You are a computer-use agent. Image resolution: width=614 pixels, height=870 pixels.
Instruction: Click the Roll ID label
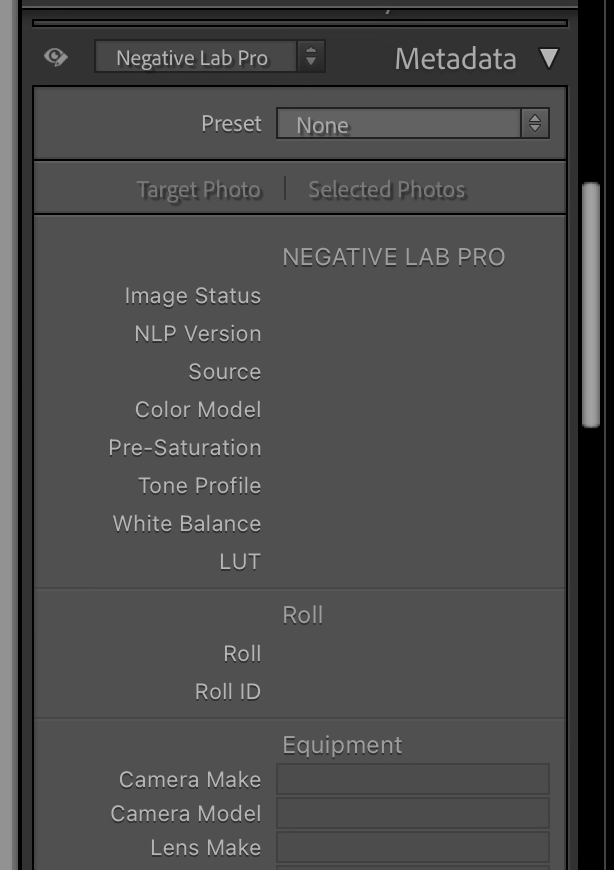coord(228,692)
